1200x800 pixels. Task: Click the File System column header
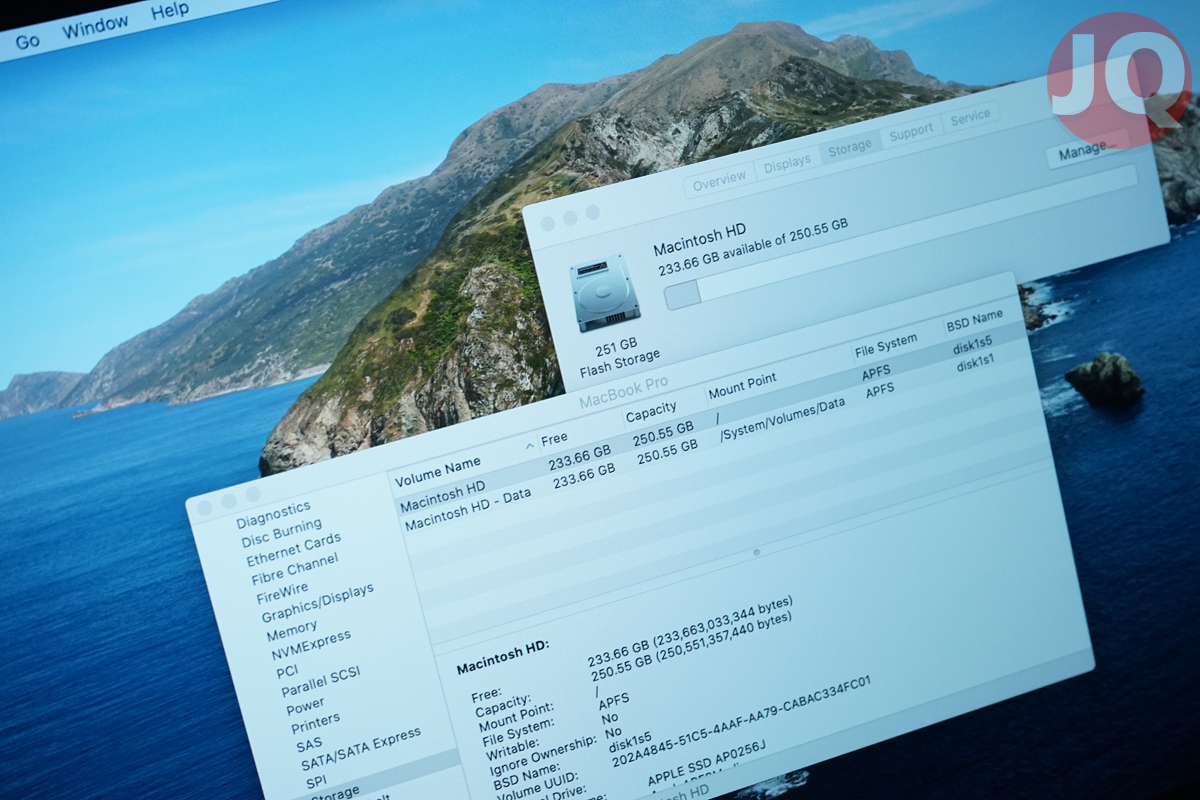[x=885, y=346]
